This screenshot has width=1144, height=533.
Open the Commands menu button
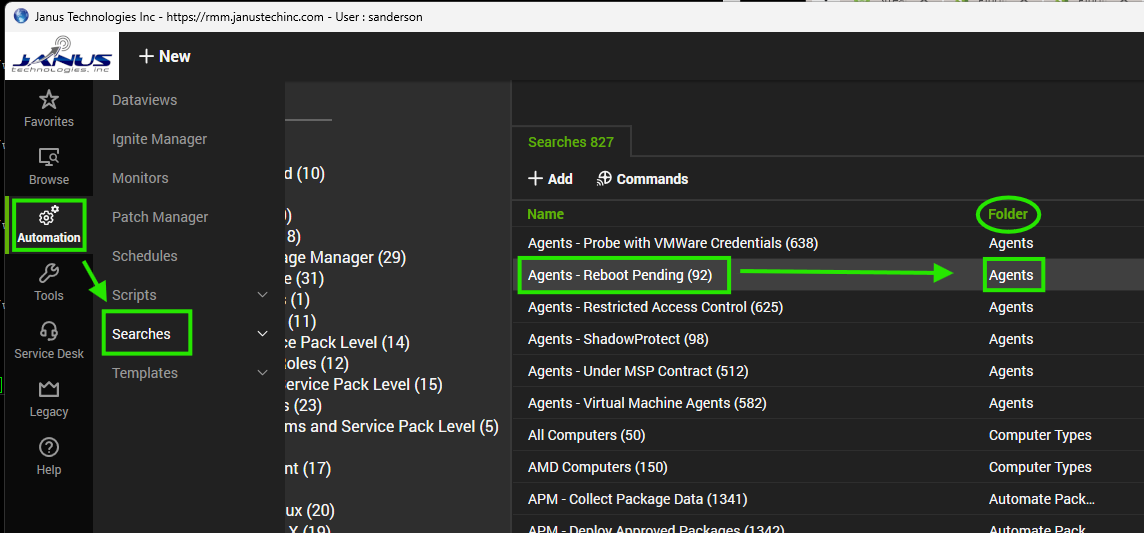pos(642,179)
